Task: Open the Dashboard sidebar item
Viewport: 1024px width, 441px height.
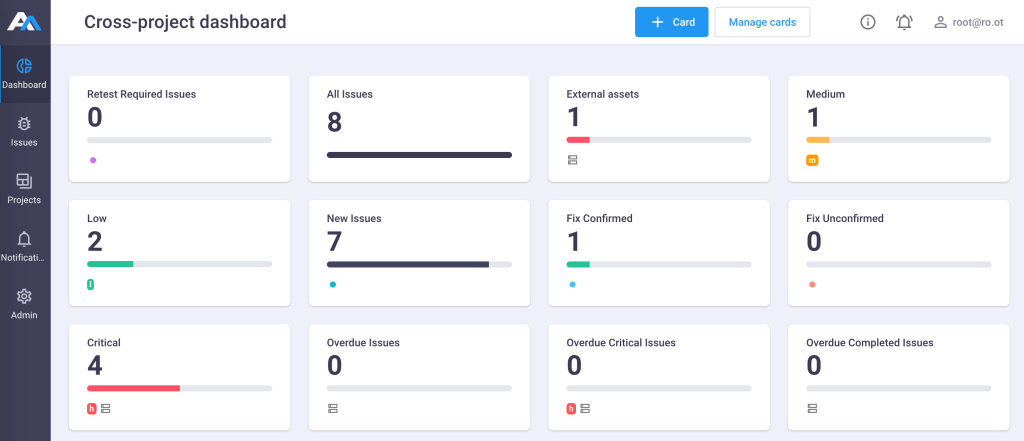Action: 24,74
